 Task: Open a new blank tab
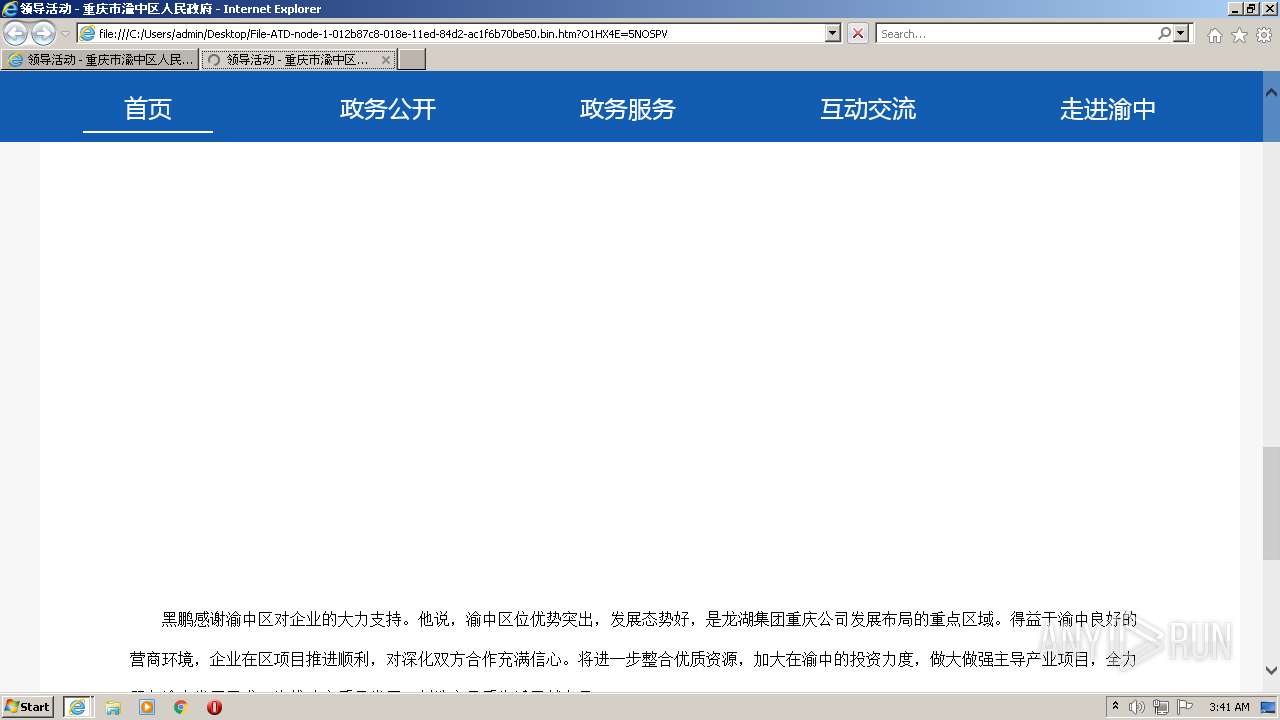[412, 60]
